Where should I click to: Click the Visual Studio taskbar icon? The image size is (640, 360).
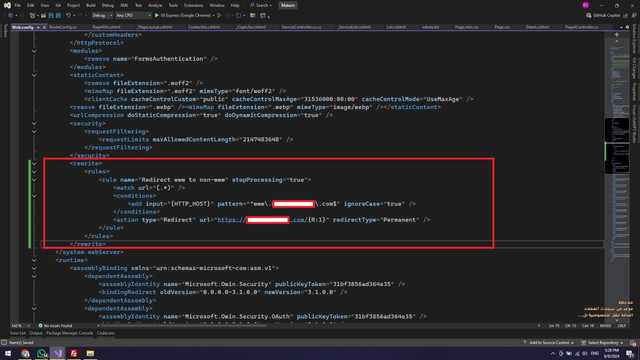click(58, 353)
